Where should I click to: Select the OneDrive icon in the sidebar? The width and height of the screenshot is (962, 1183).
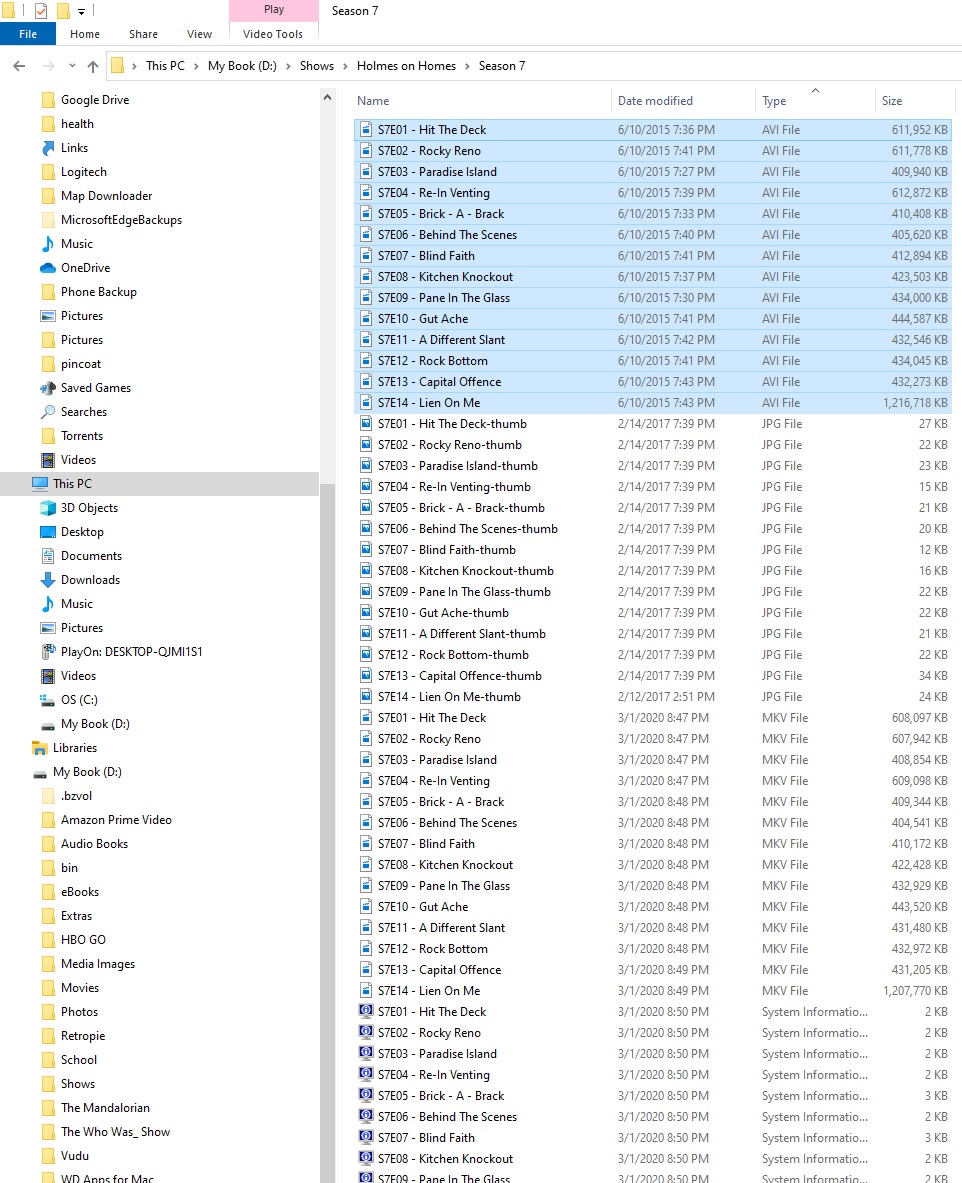[48, 267]
